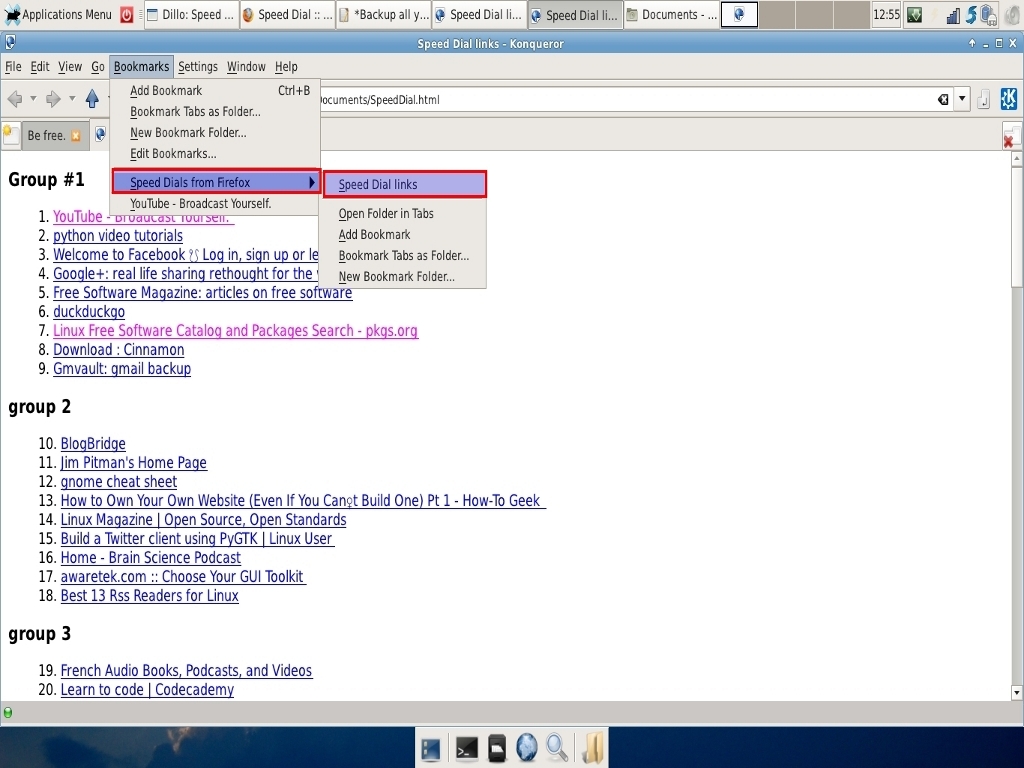Open the View menu

(70, 67)
